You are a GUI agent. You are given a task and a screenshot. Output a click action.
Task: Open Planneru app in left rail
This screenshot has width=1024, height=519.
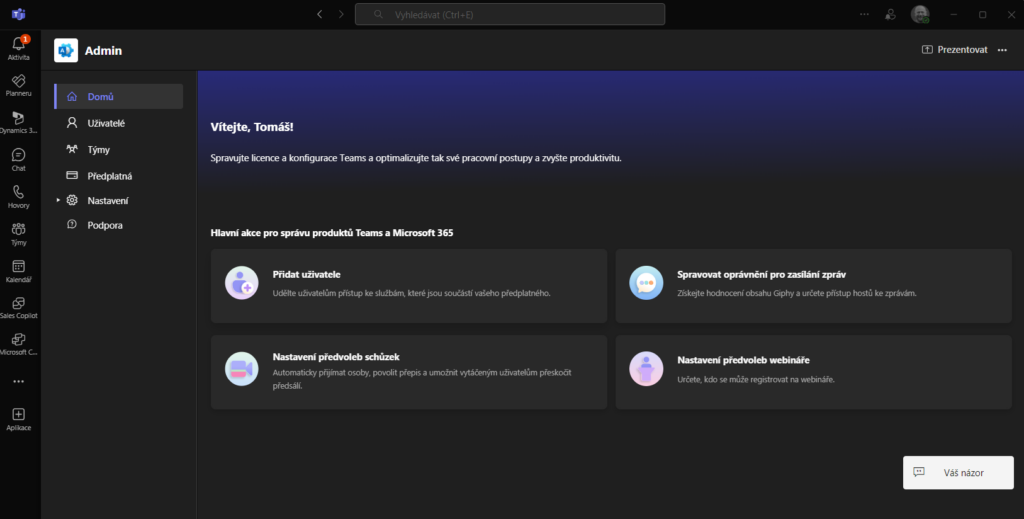coord(18,85)
